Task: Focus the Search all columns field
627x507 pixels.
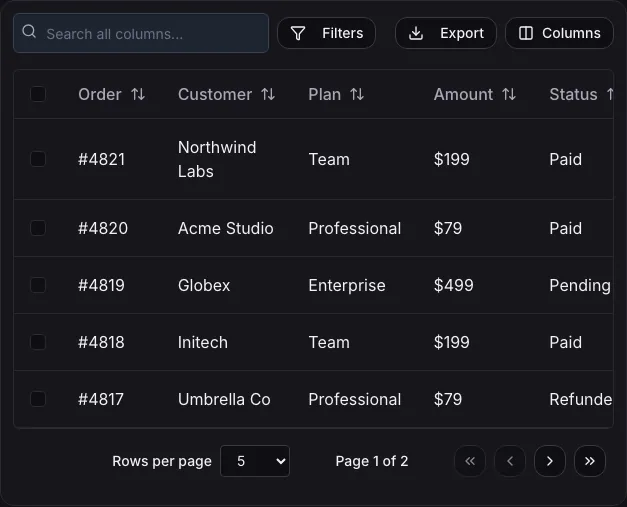Action: click(141, 33)
